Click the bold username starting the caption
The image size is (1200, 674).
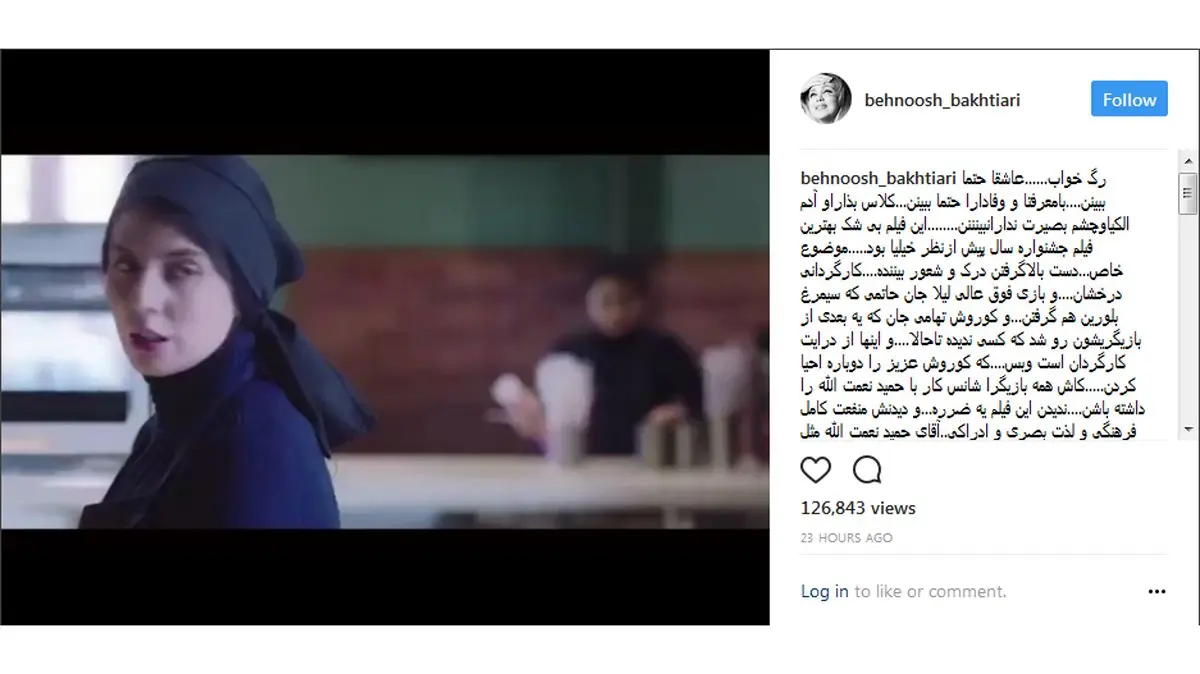click(x=880, y=178)
